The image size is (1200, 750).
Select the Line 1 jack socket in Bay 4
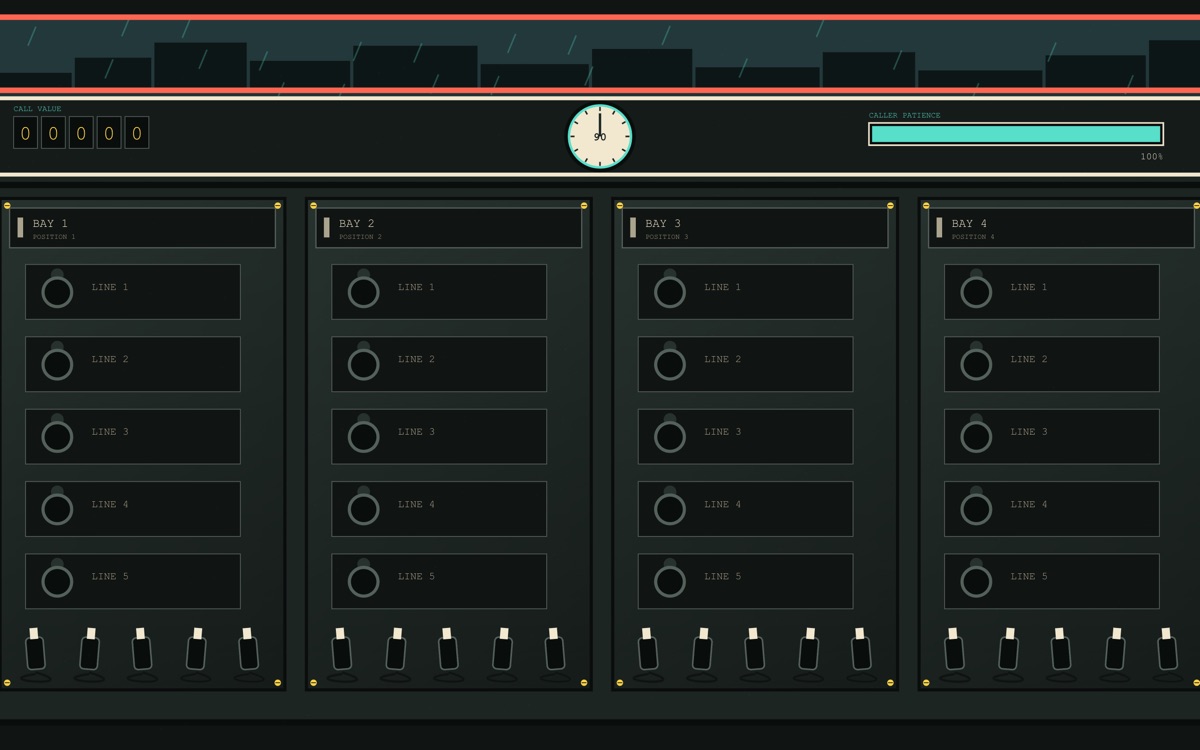[976, 292]
